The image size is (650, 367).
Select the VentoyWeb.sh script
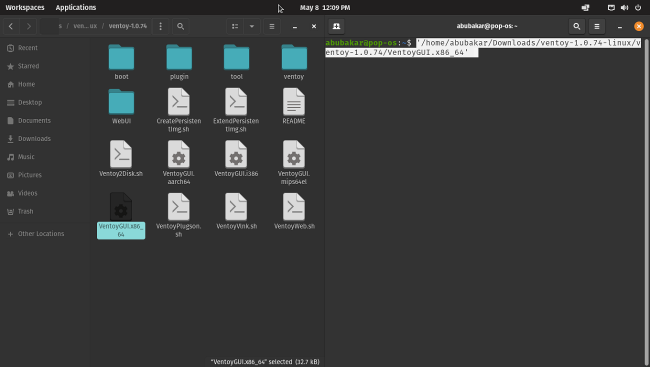point(294,211)
